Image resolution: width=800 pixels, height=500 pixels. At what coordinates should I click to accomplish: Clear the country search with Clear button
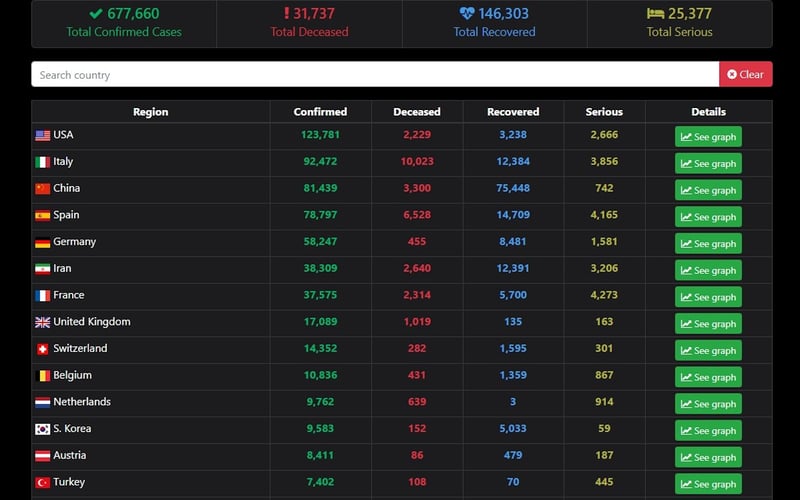click(x=745, y=74)
